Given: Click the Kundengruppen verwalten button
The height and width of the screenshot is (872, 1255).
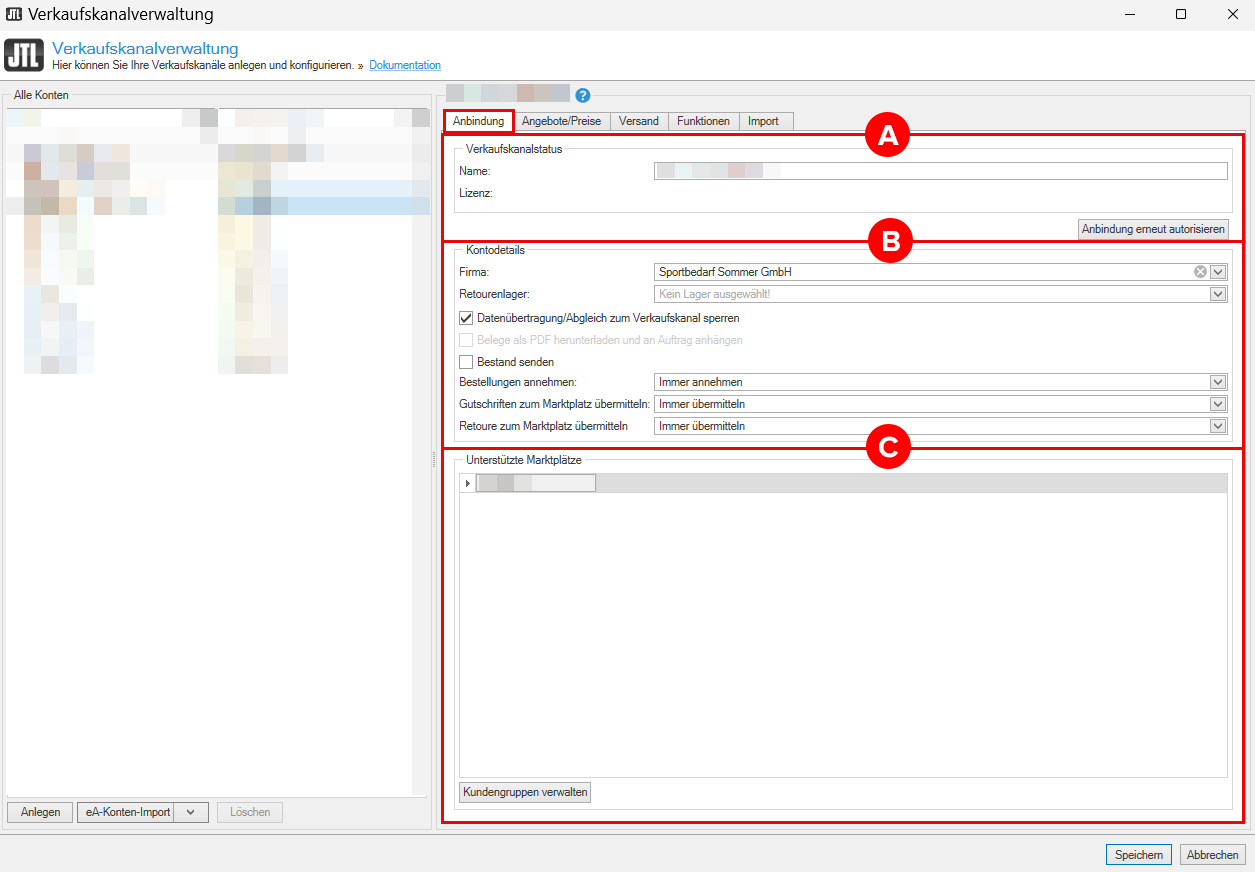Looking at the screenshot, I should [525, 792].
